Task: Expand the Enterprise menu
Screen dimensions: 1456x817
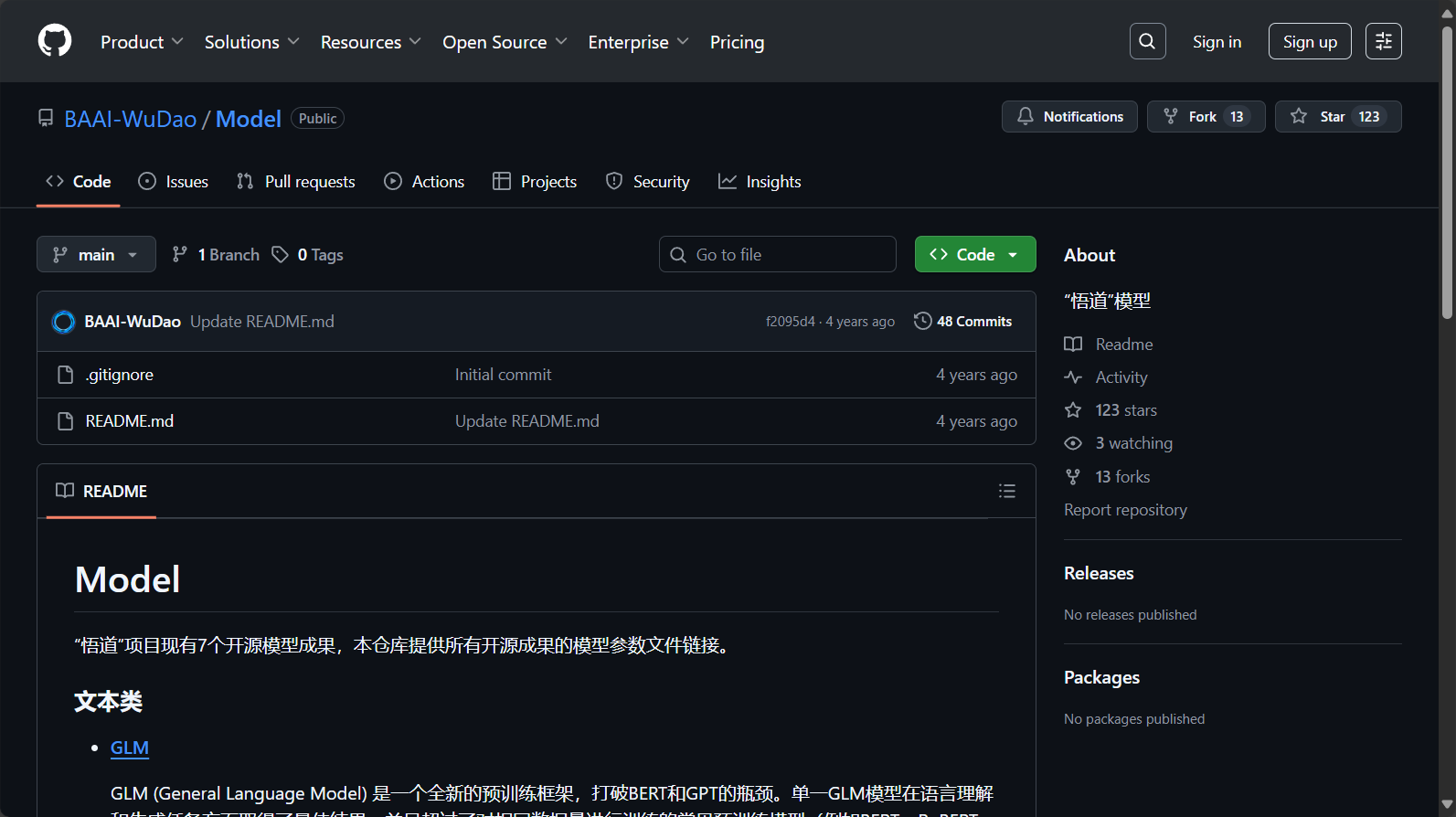Action: 638,42
